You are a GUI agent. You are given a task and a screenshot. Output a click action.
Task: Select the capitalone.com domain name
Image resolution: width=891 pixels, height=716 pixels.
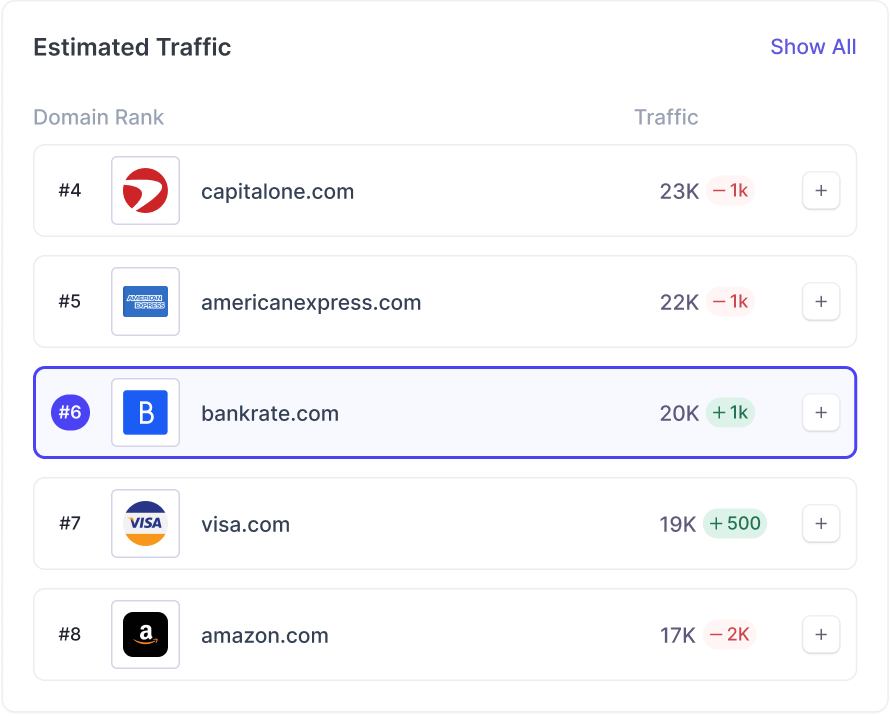pos(277,191)
